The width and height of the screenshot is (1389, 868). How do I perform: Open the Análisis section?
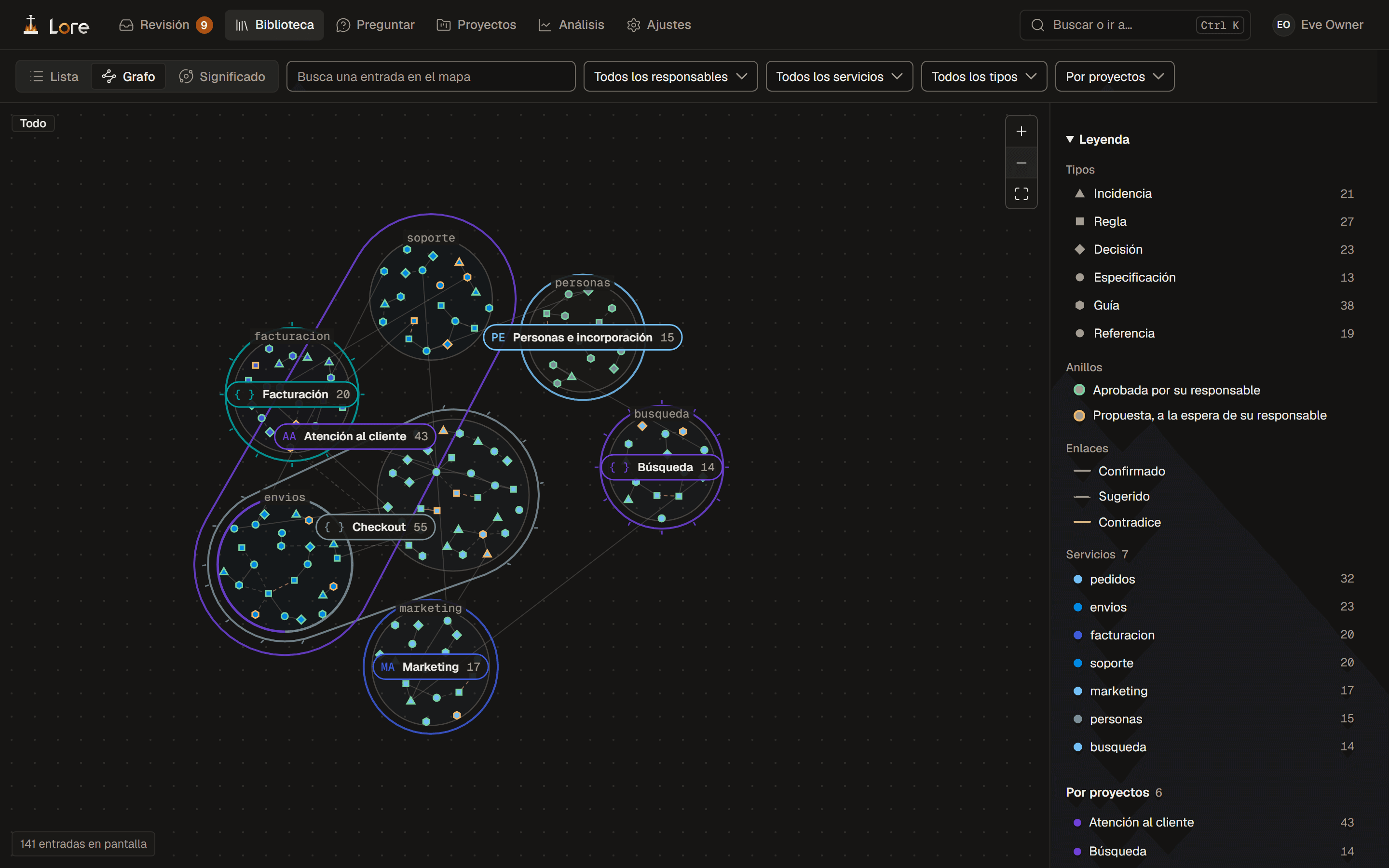pyautogui.click(x=571, y=25)
